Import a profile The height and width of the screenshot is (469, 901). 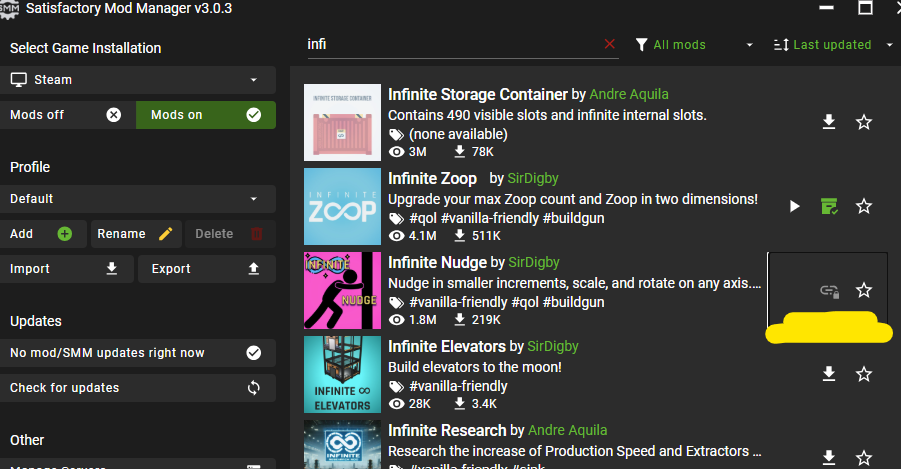pyautogui.click(x=67, y=269)
